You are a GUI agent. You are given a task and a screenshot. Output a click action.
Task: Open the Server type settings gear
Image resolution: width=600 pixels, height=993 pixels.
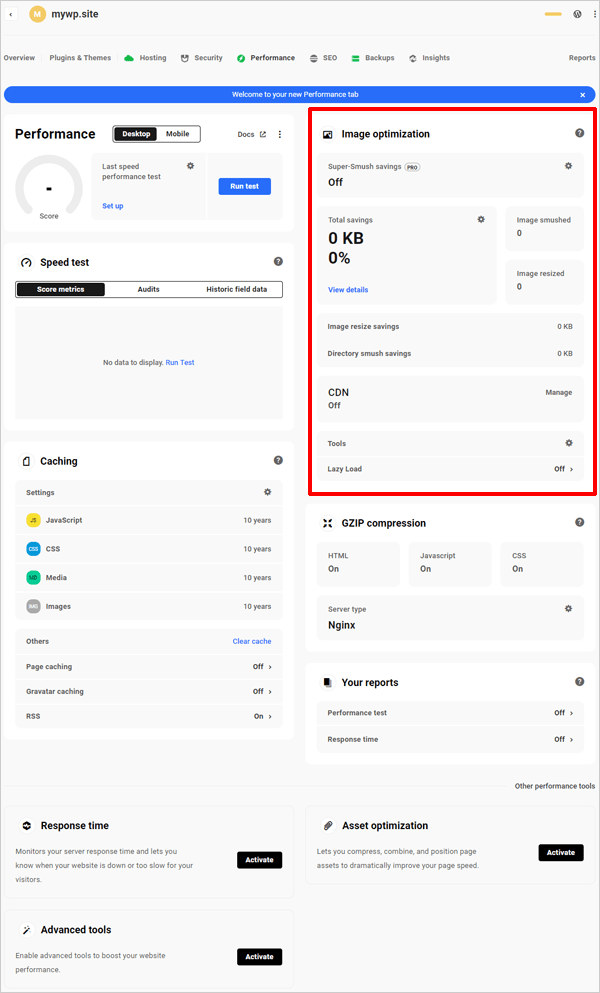[568, 608]
